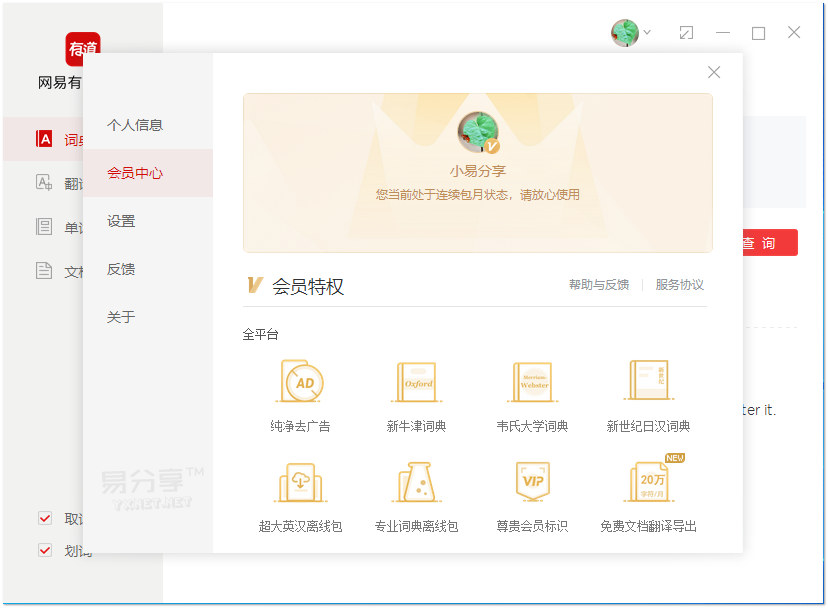Open the 韦氏大学词典 Webster dictionary icon
Screen dimensions: 828x608
532,382
